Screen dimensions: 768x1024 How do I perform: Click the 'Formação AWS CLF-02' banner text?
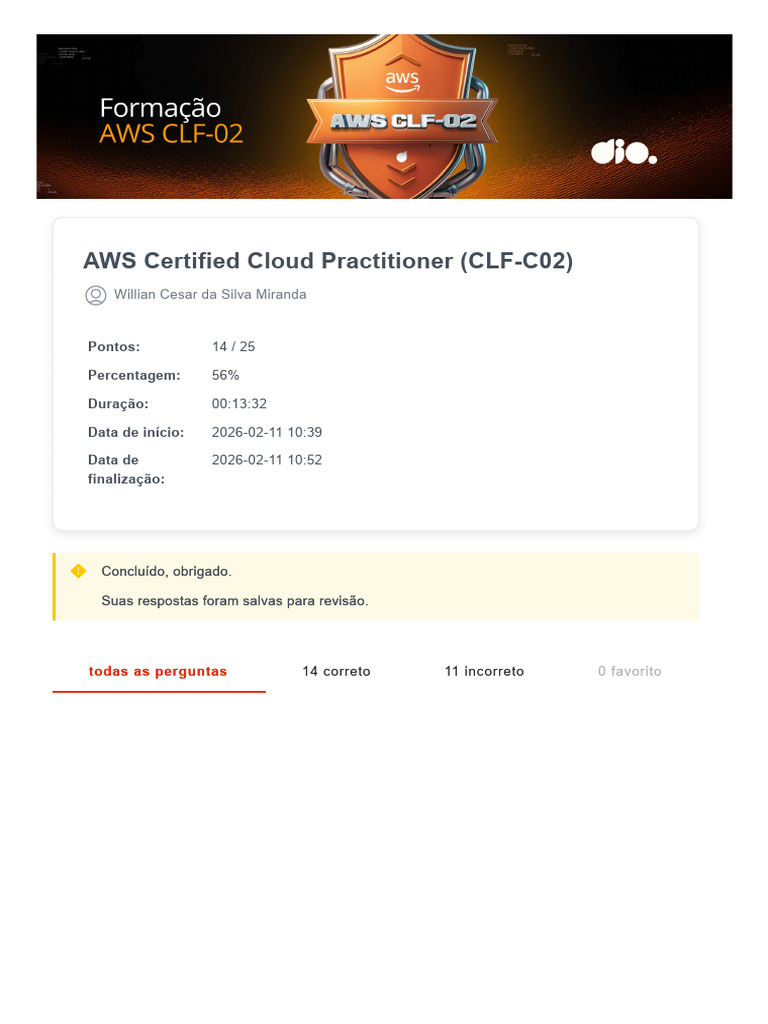(x=171, y=121)
